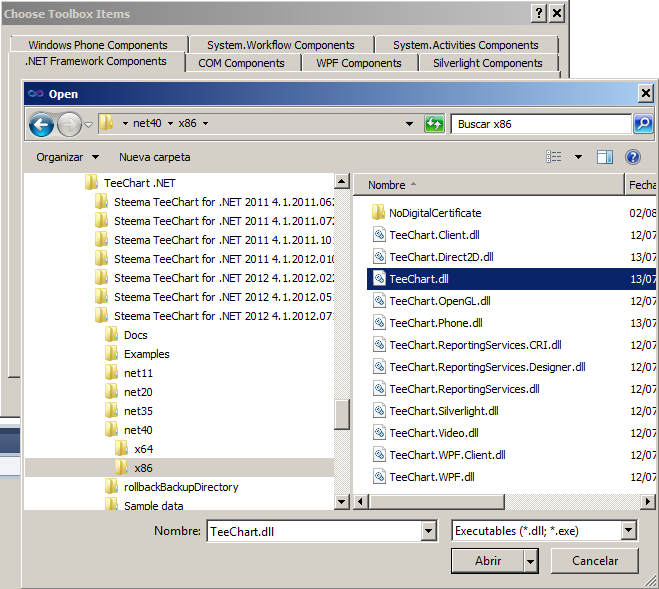Click the file list scroll right arrow
This screenshot has height=589, width=659.
click(x=648, y=501)
